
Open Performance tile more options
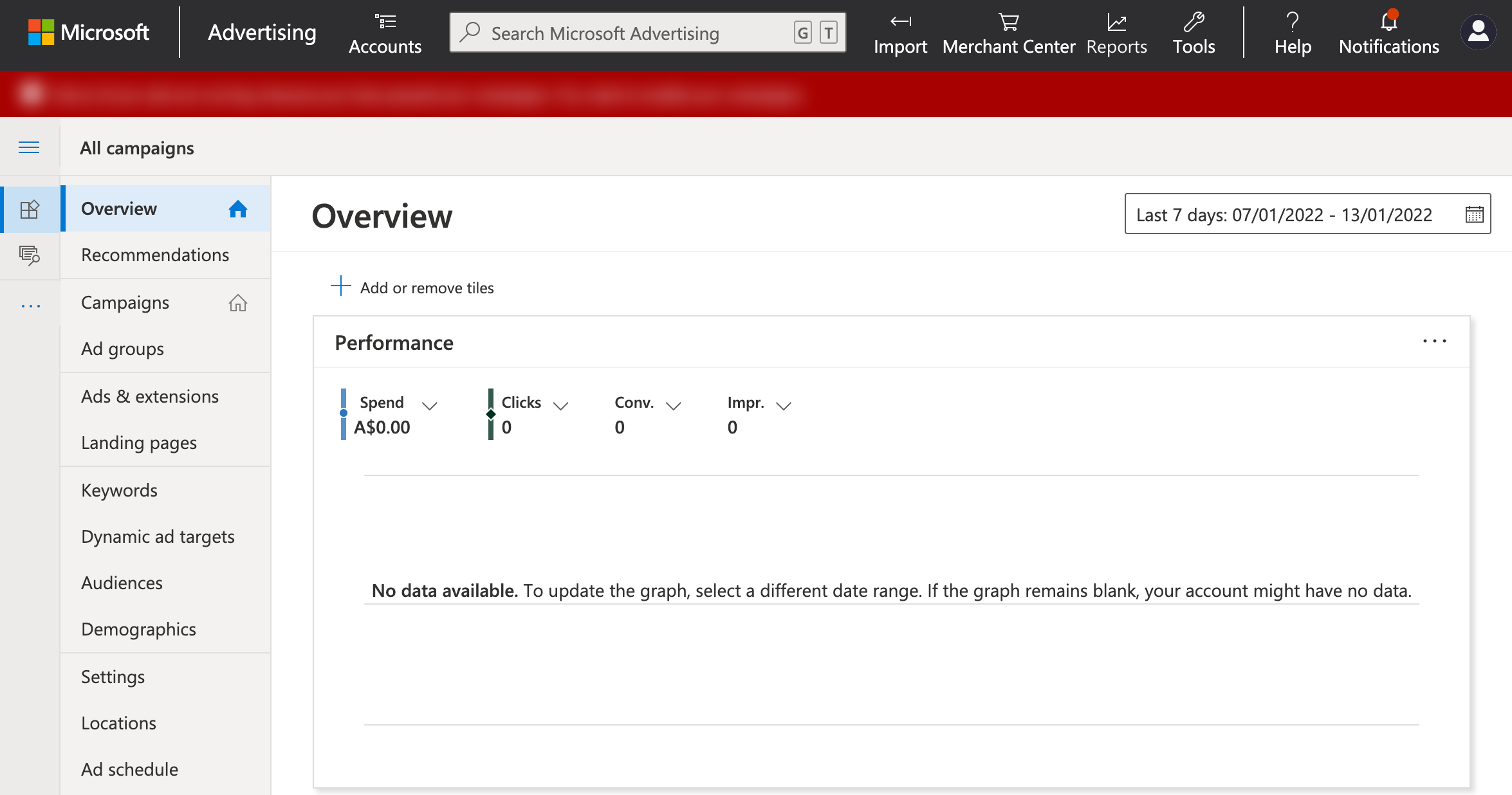pyautogui.click(x=1434, y=342)
